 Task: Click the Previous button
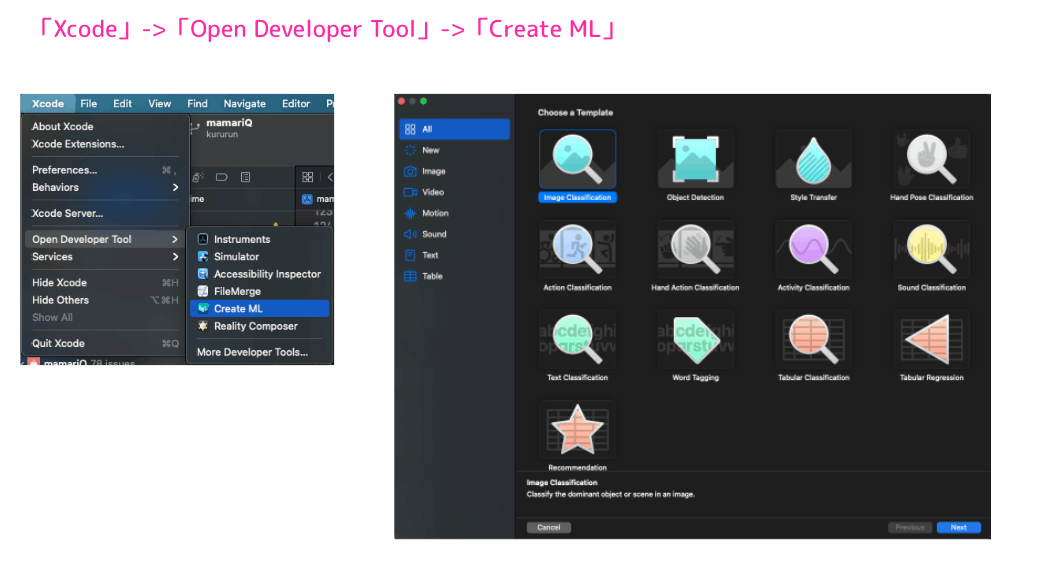910,527
